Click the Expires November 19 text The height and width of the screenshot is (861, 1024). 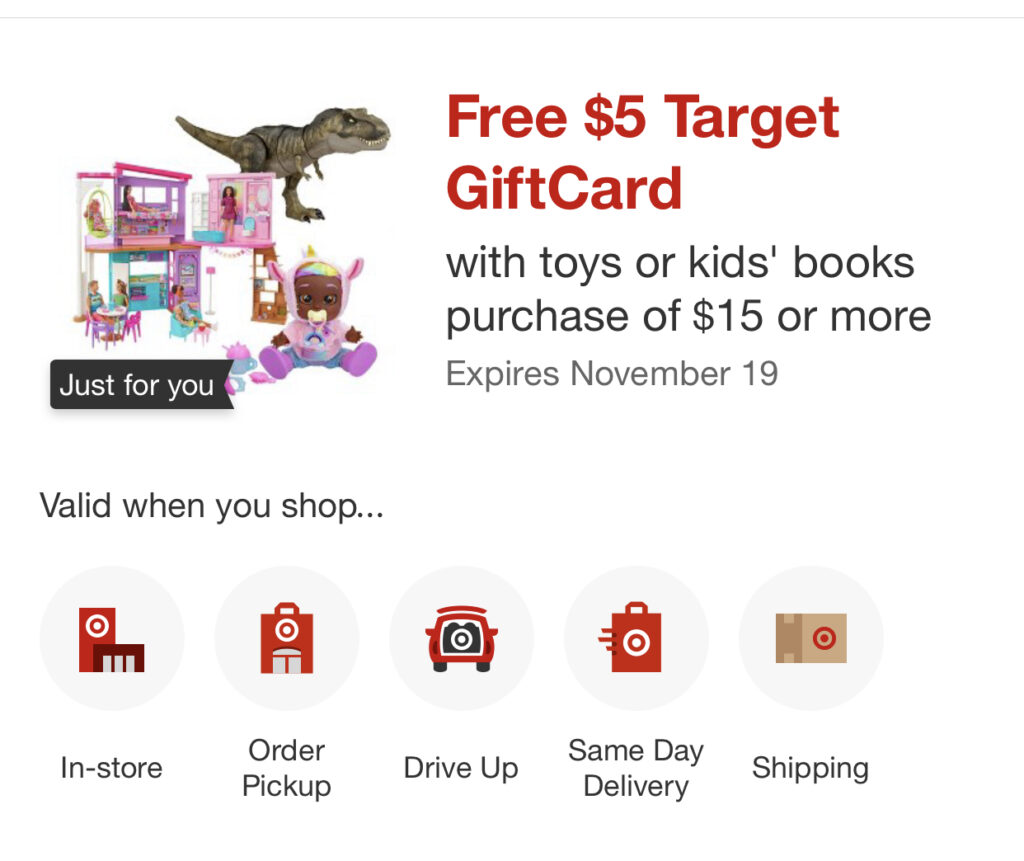611,373
